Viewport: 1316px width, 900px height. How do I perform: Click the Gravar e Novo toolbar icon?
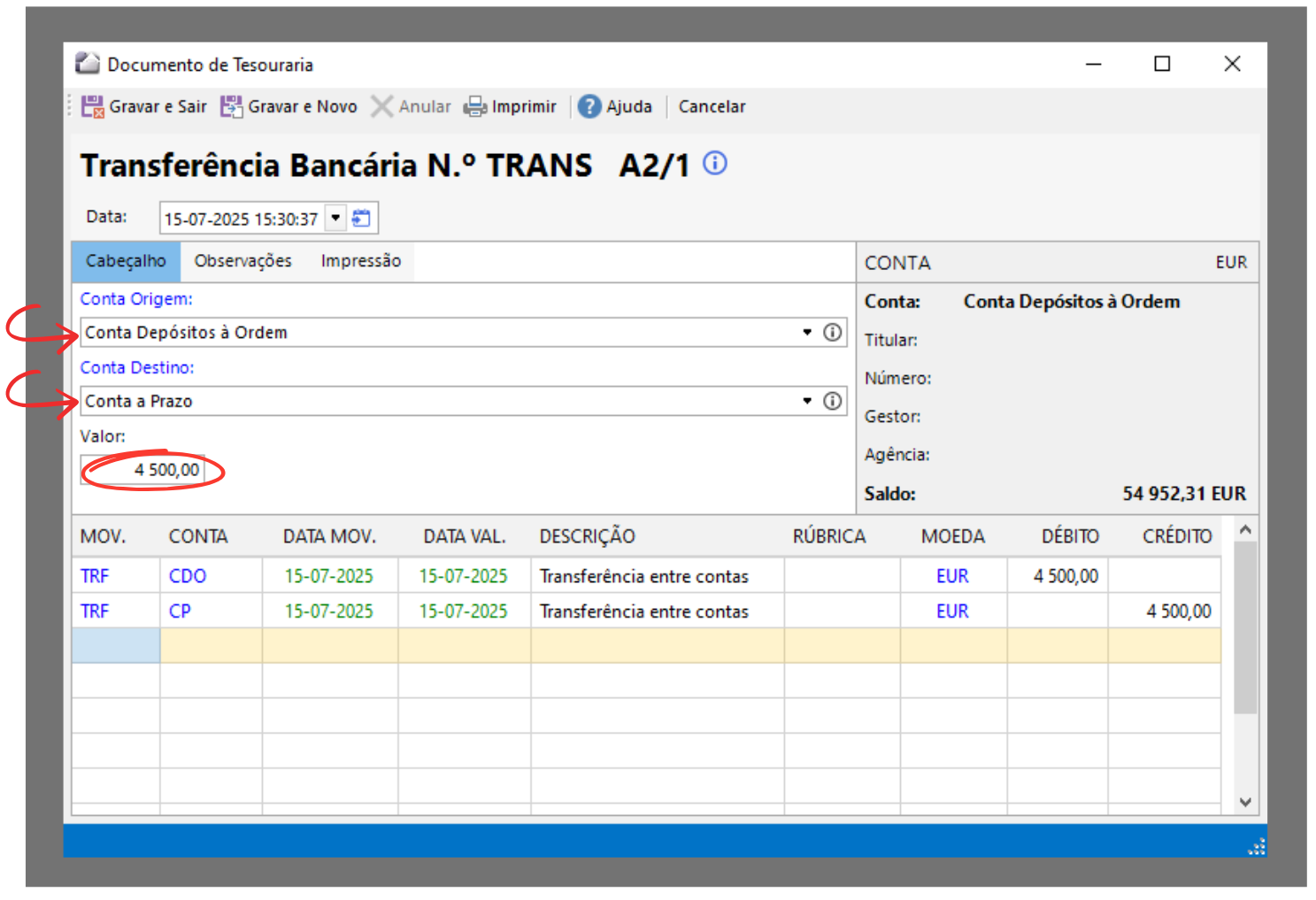[231, 107]
